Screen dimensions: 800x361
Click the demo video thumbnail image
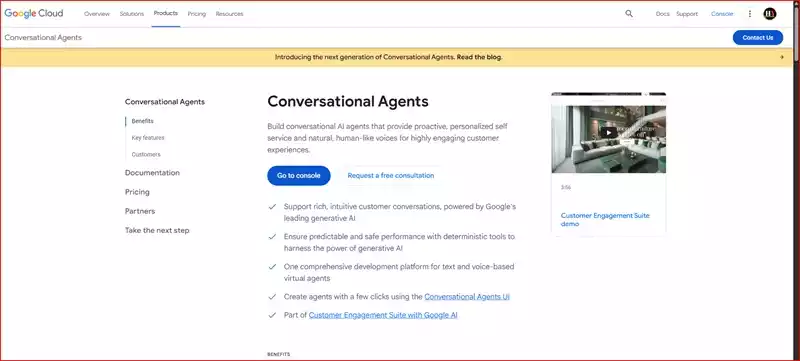coord(608,133)
